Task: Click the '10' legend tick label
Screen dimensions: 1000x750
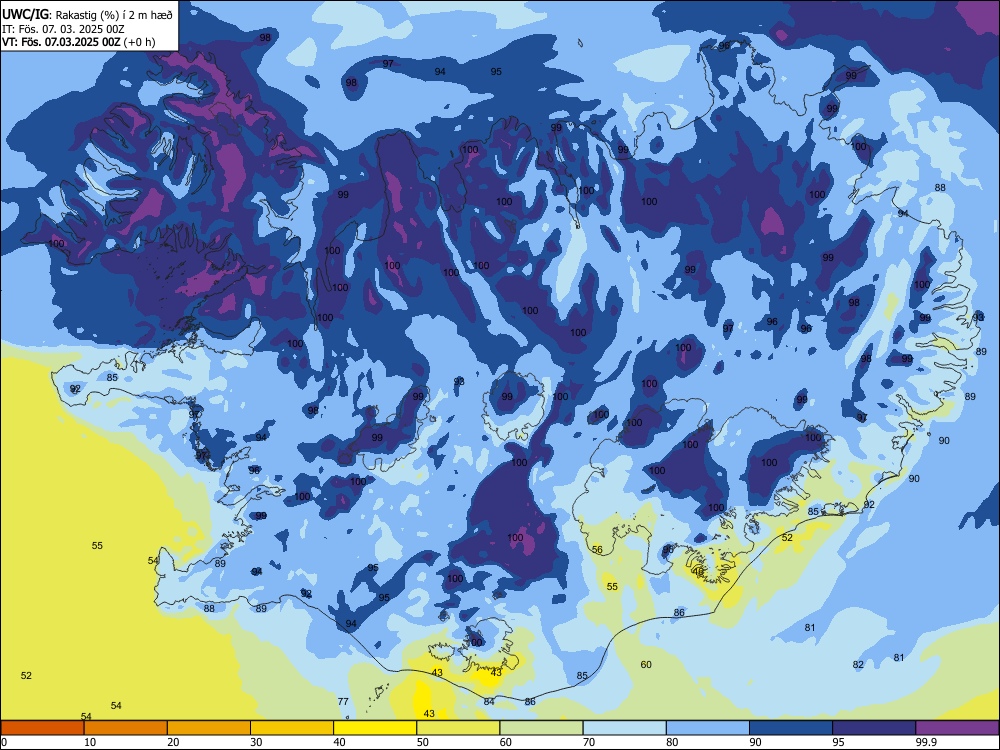Action: [90, 742]
